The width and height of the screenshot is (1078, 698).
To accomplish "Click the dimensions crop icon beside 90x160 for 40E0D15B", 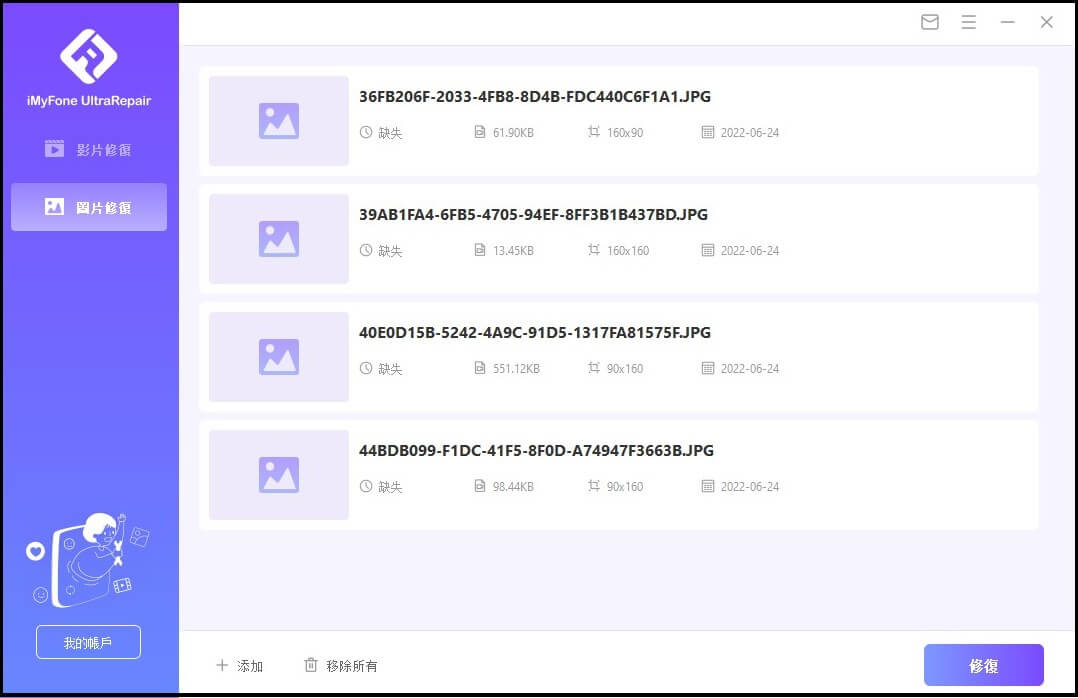I will pyautogui.click(x=594, y=368).
